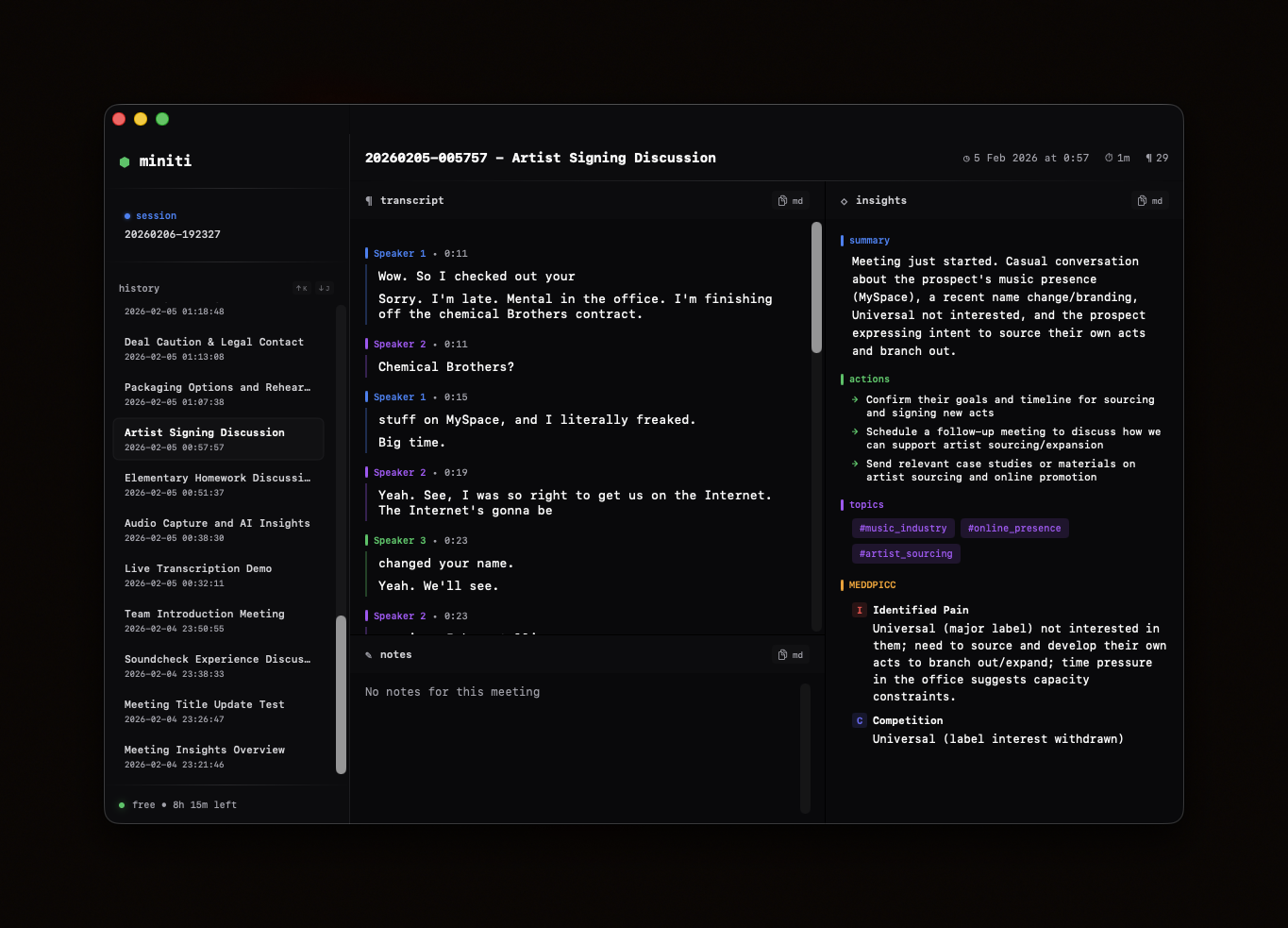Click the down-arrow J next history shortcut
Viewport: 1288px width, 928px height.
[x=324, y=288]
